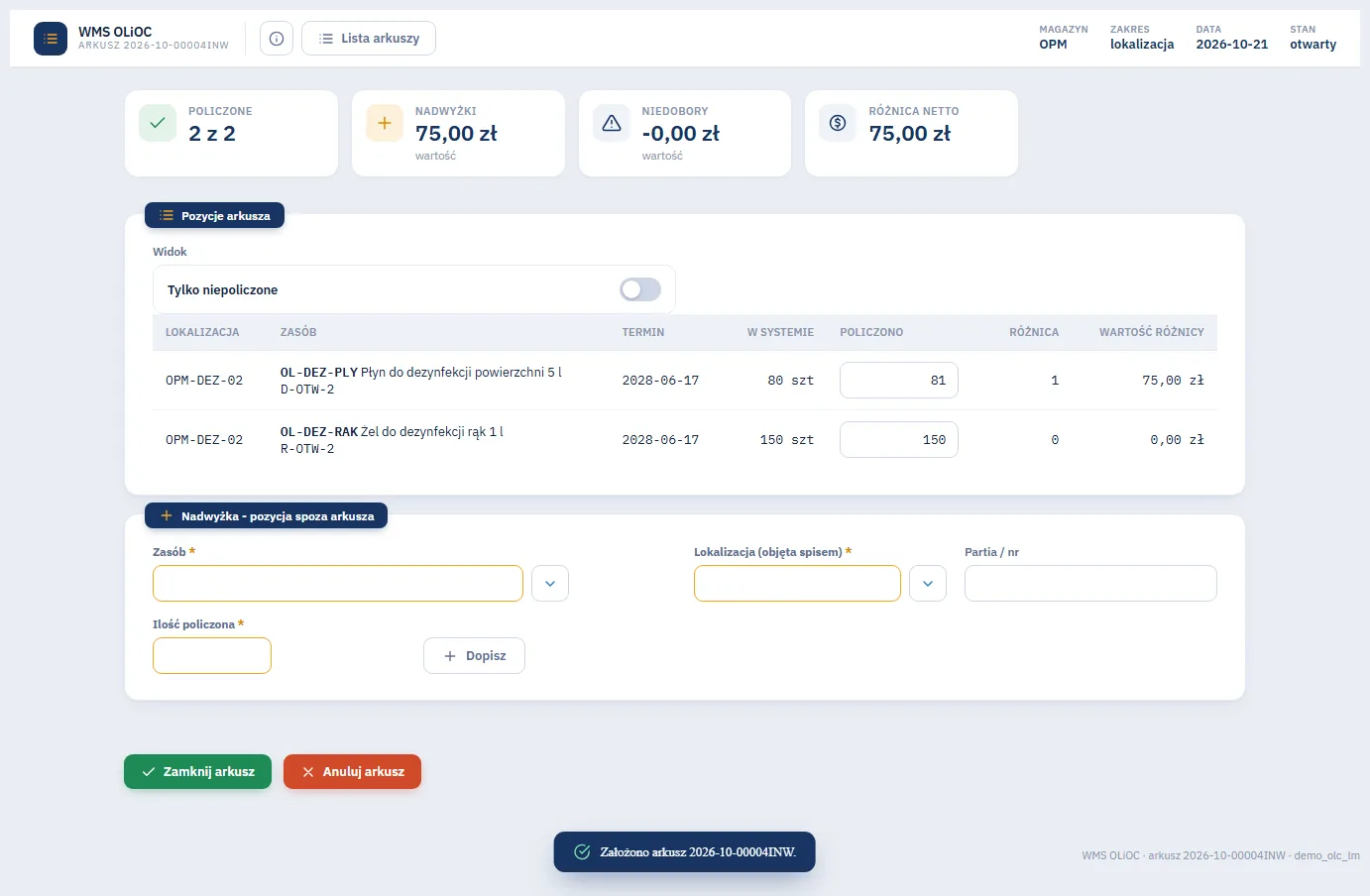Screen dimensions: 1370x896
Task: Click the RÓŻNICA column header
Action: 1034,333
